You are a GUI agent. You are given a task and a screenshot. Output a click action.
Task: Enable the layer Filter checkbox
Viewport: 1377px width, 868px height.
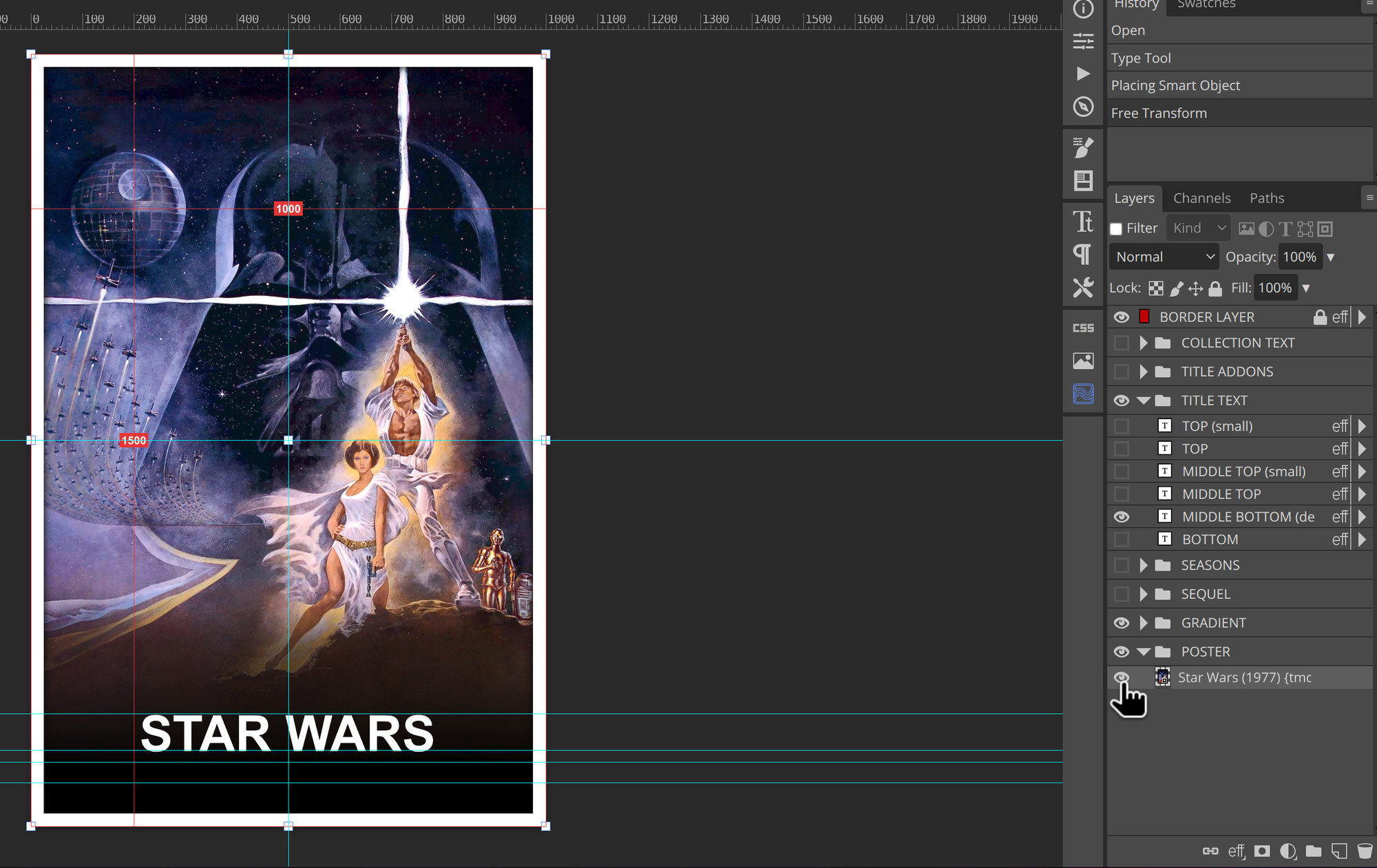click(1116, 229)
